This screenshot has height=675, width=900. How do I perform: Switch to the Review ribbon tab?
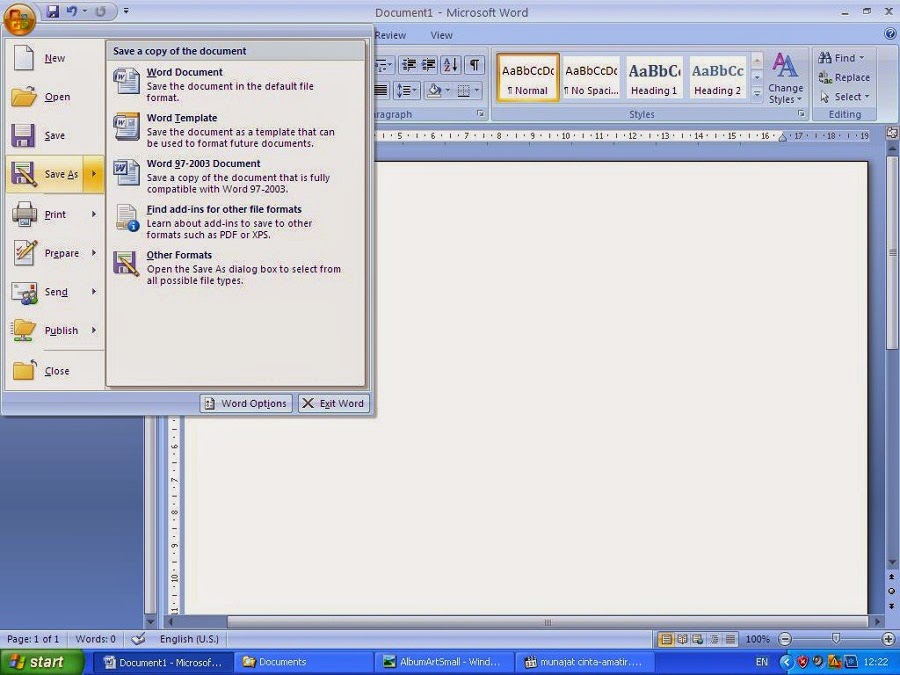pyautogui.click(x=390, y=36)
